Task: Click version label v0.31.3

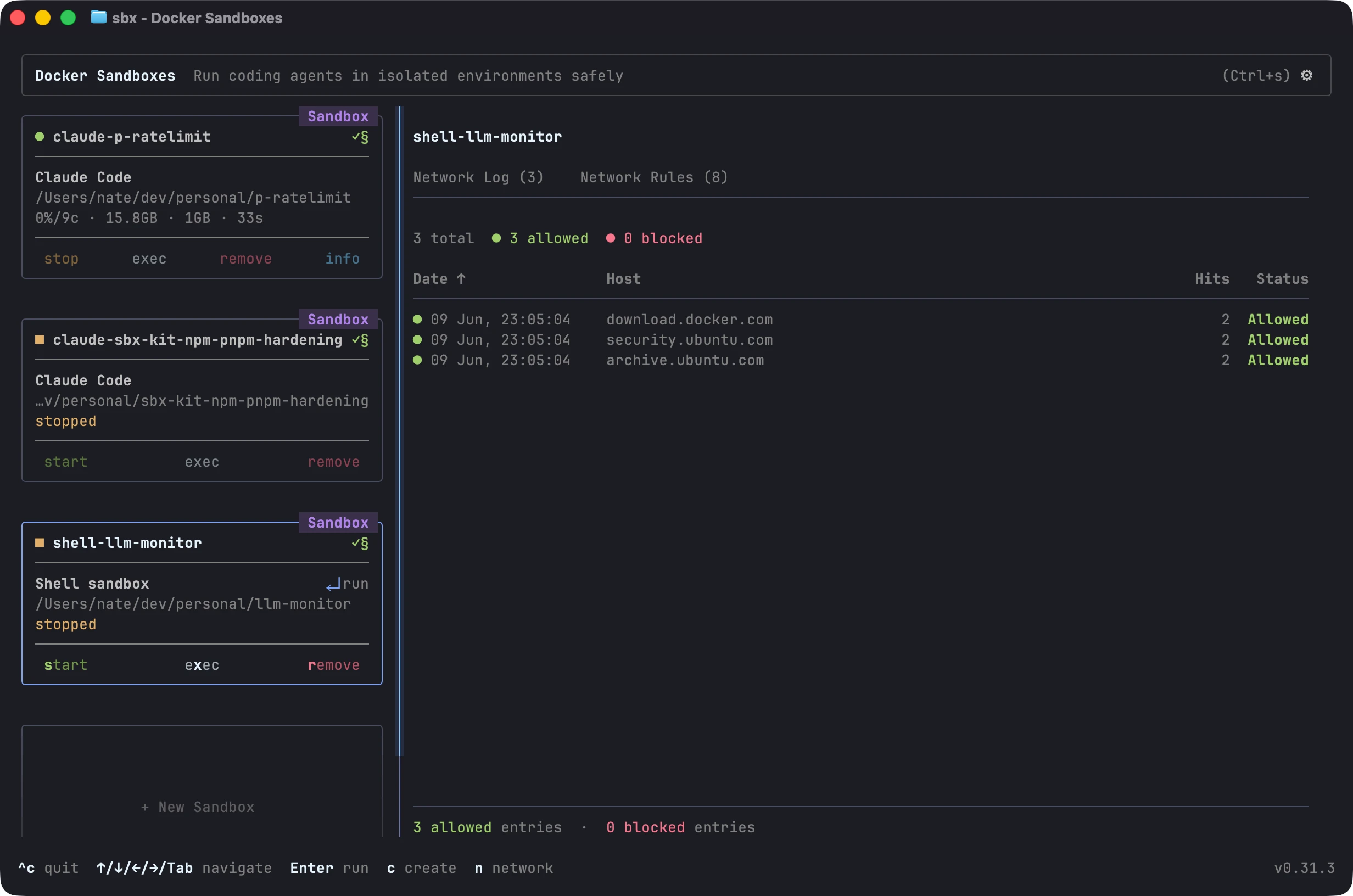Action: [1305, 868]
